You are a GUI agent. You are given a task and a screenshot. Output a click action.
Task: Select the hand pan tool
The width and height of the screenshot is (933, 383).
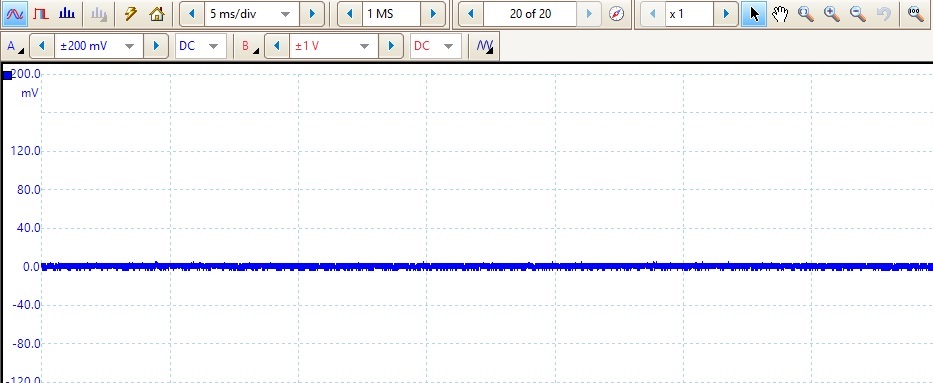(780, 14)
